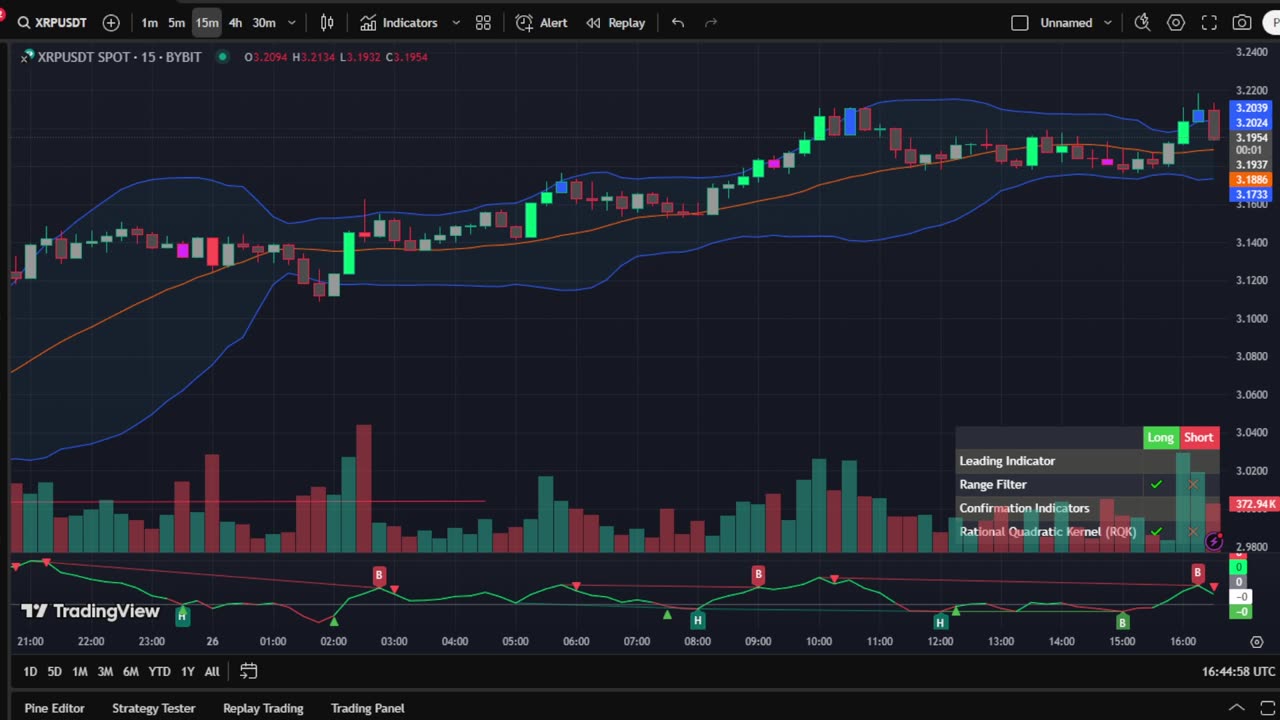Select the YTD date range
The width and height of the screenshot is (1280, 720).
159,671
